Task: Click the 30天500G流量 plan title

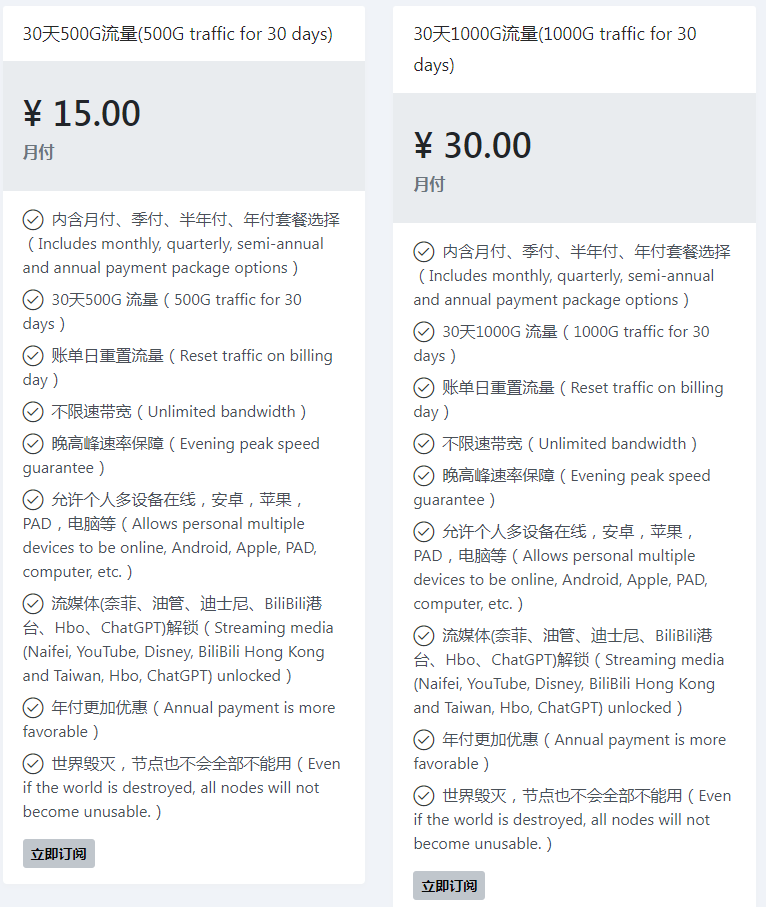Action: coord(177,34)
